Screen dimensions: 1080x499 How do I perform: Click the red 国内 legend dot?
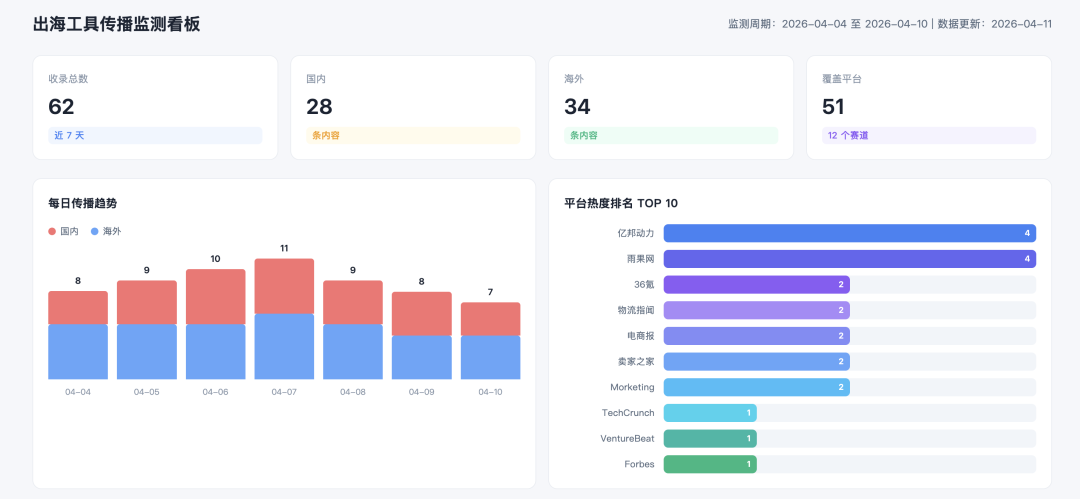pos(52,231)
